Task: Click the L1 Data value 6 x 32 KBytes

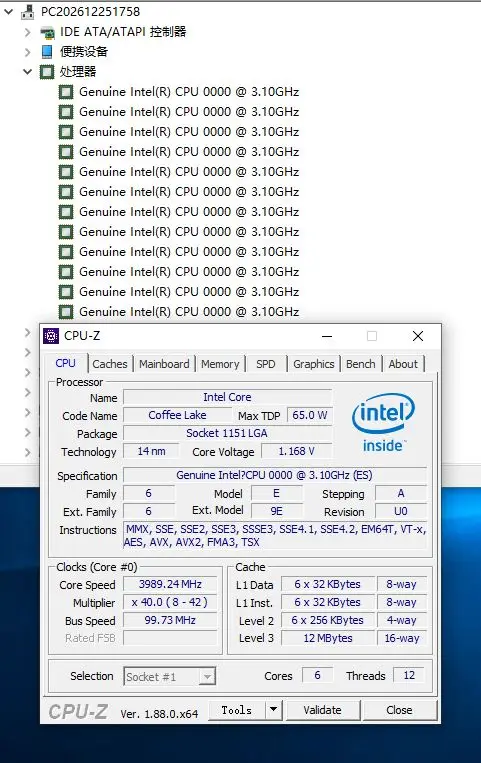Action: (x=328, y=584)
